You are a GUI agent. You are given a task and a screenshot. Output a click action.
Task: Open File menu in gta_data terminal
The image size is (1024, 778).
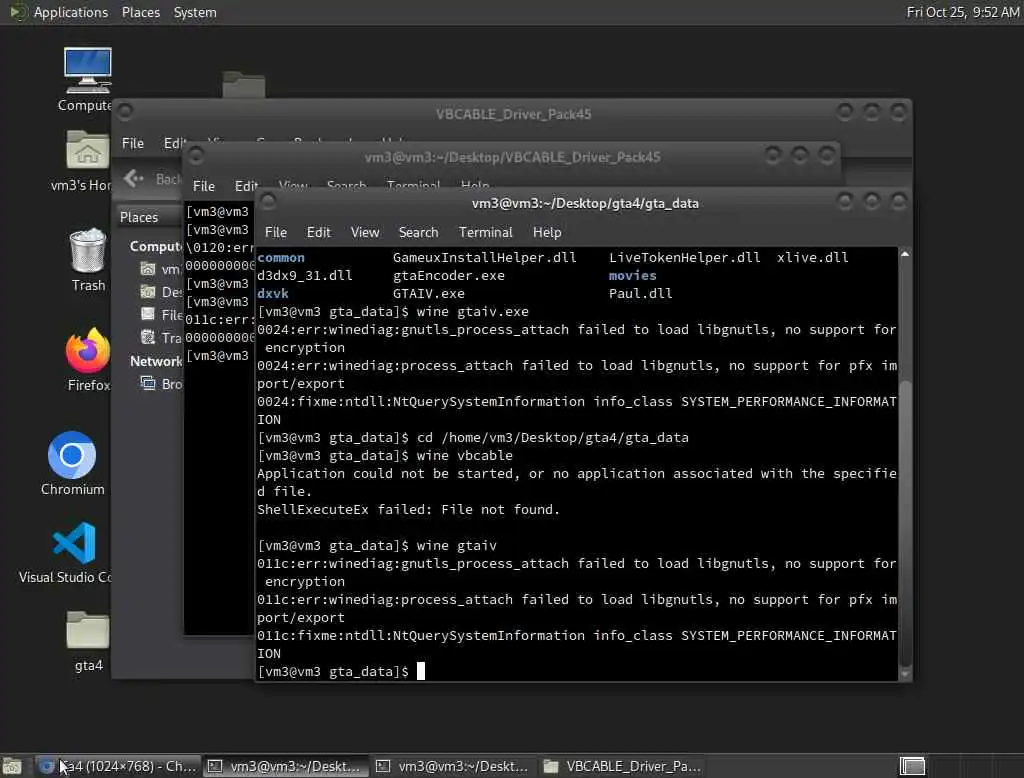click(x=276, y=232)
